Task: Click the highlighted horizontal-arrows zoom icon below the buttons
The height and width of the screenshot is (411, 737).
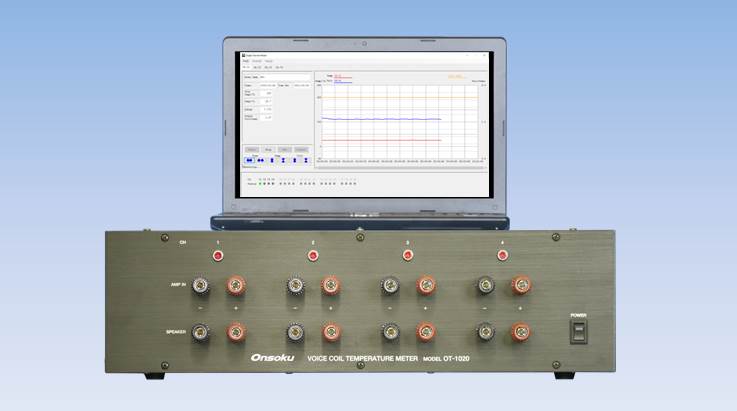Action: (249, 160)
